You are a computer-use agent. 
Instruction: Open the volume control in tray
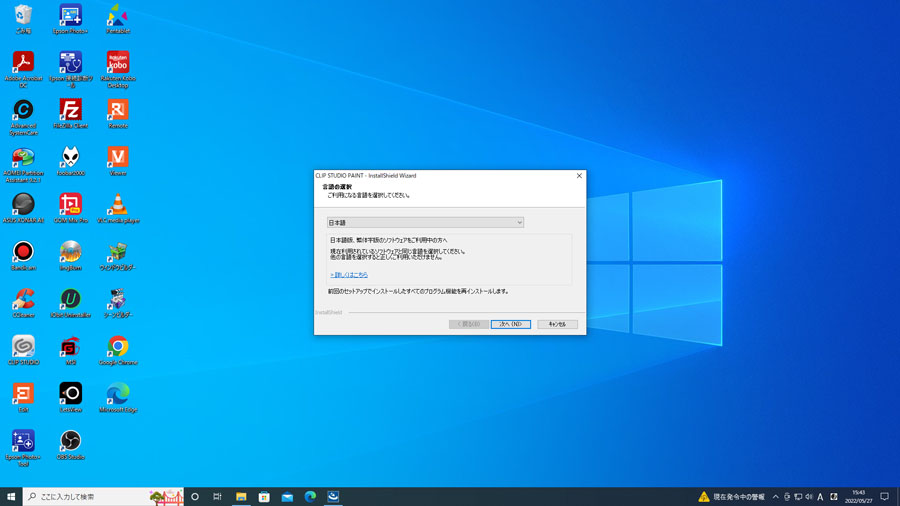(809, 497)
